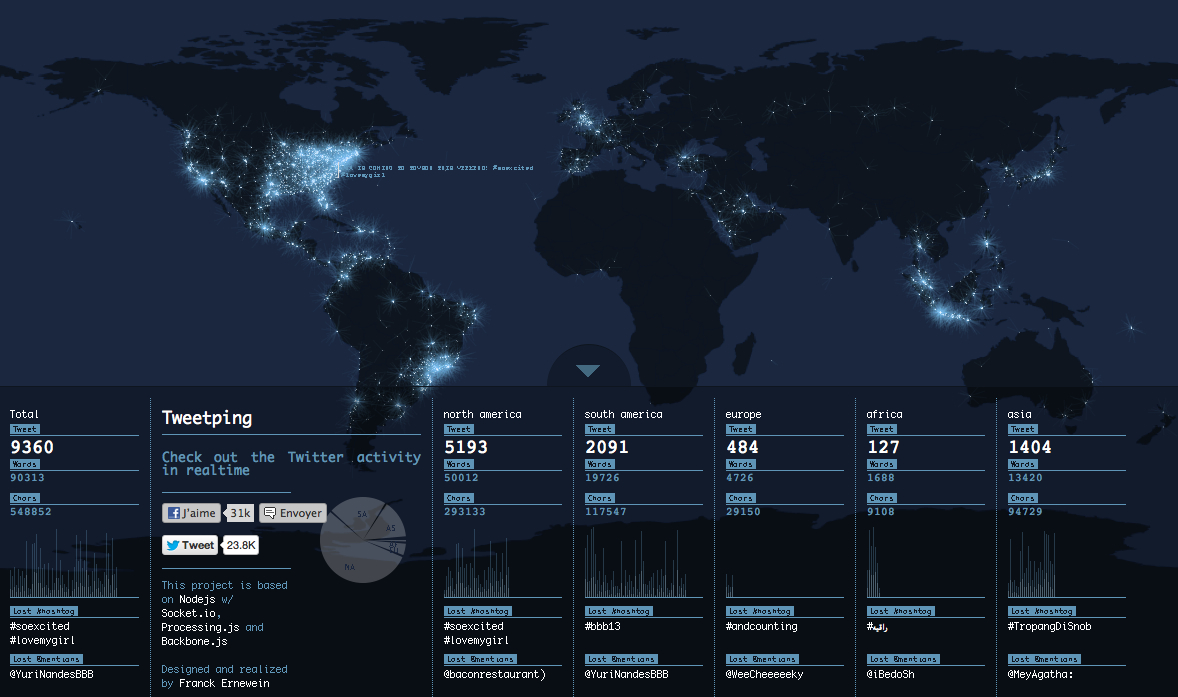Click the continent pie chart

pyautogui.click(x=363, y=540)
